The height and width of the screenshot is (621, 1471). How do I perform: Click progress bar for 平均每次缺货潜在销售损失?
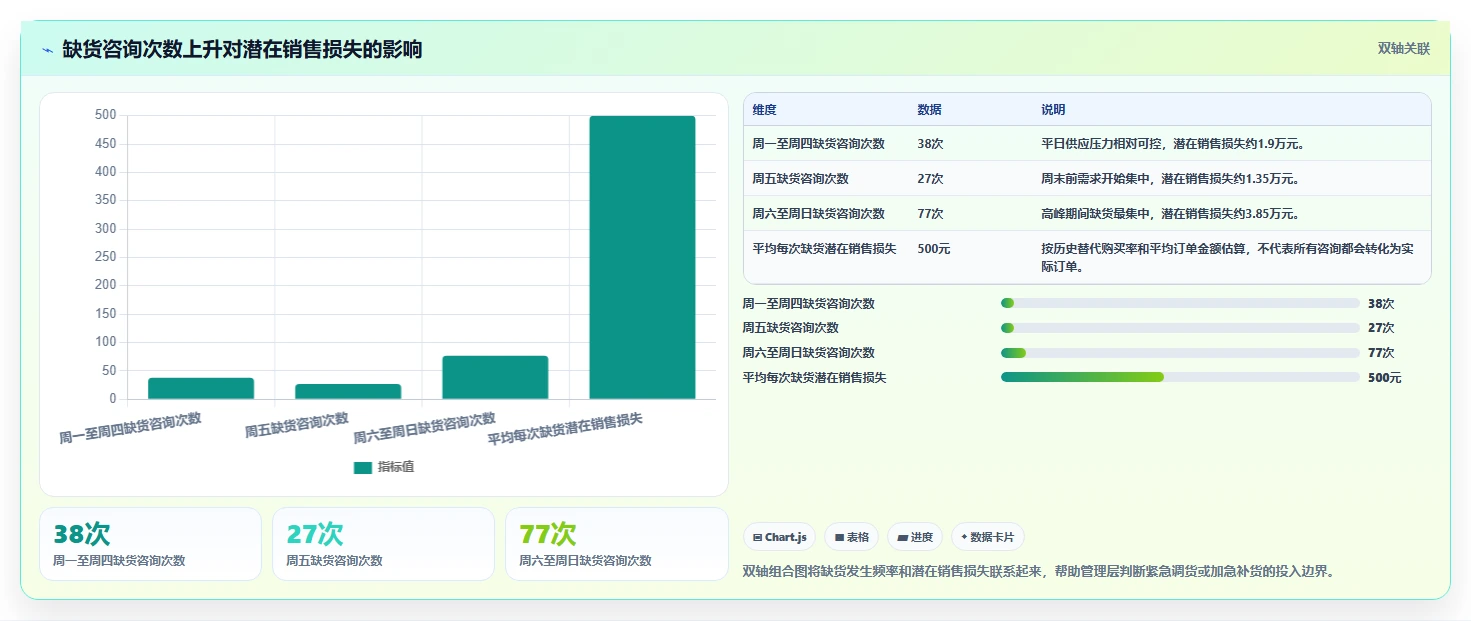pyautogui.click(x=1180, y=377)
